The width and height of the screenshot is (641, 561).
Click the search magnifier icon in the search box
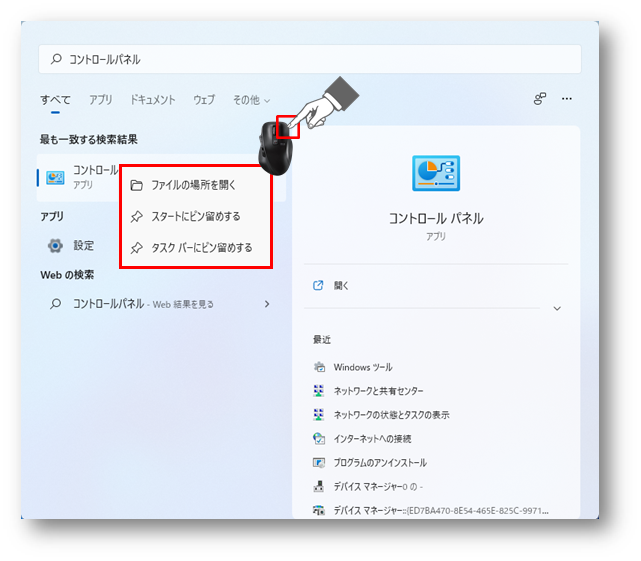click(56, 59)
